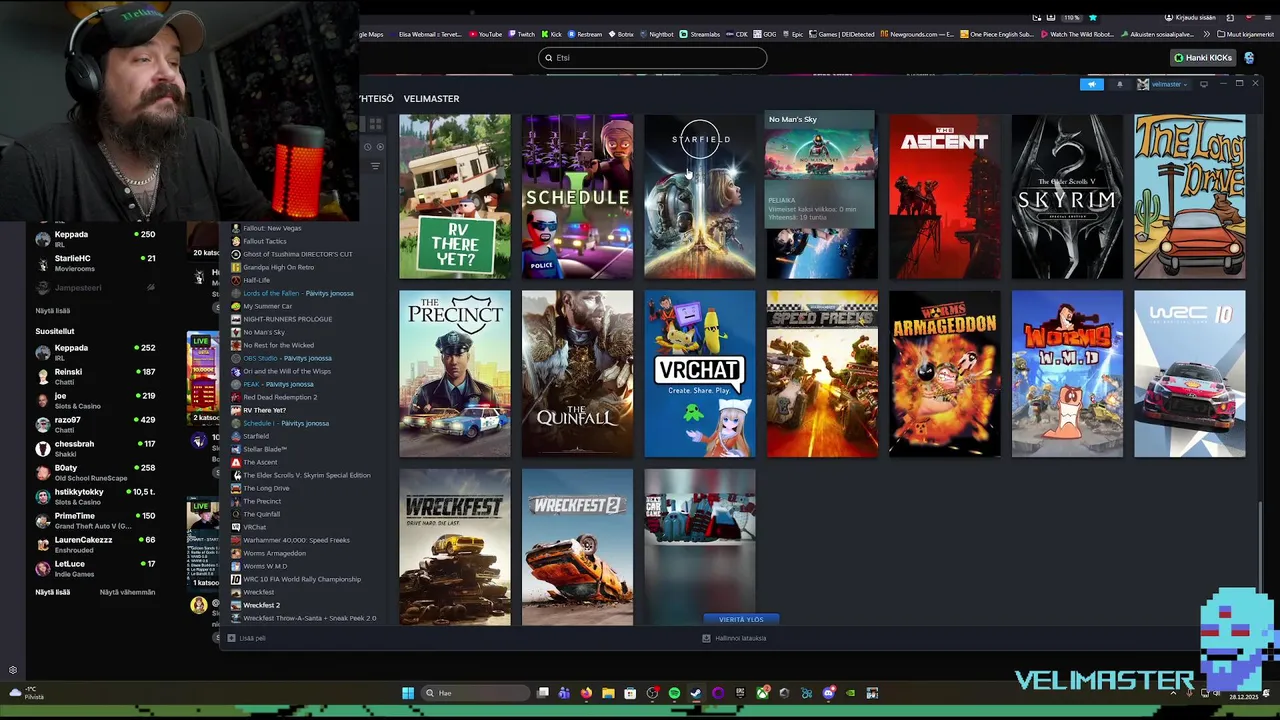Open the Worms Armageddon cover

click(x=945, y=373)
